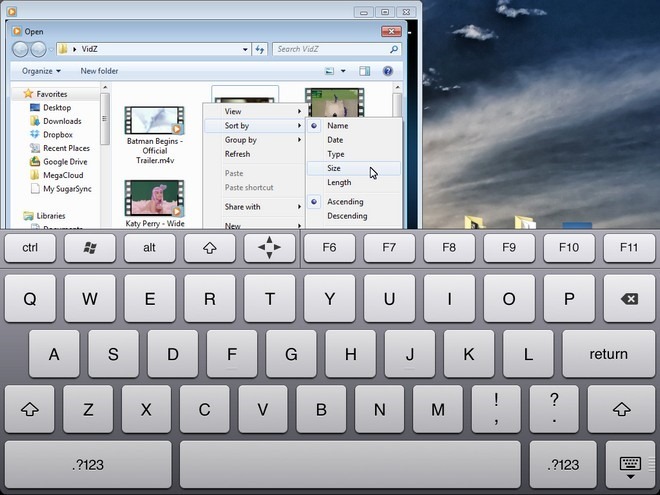Open the recent pages dropdown beside the forward arrow

pos(51,50)
